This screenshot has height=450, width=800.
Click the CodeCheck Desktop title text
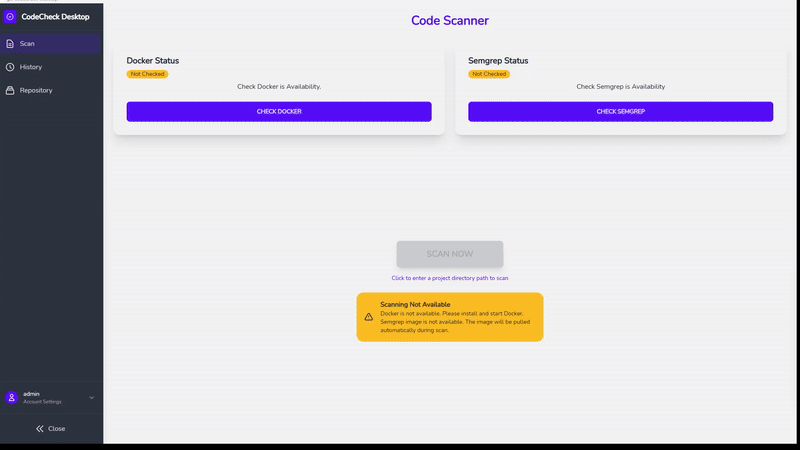(55, 17)
